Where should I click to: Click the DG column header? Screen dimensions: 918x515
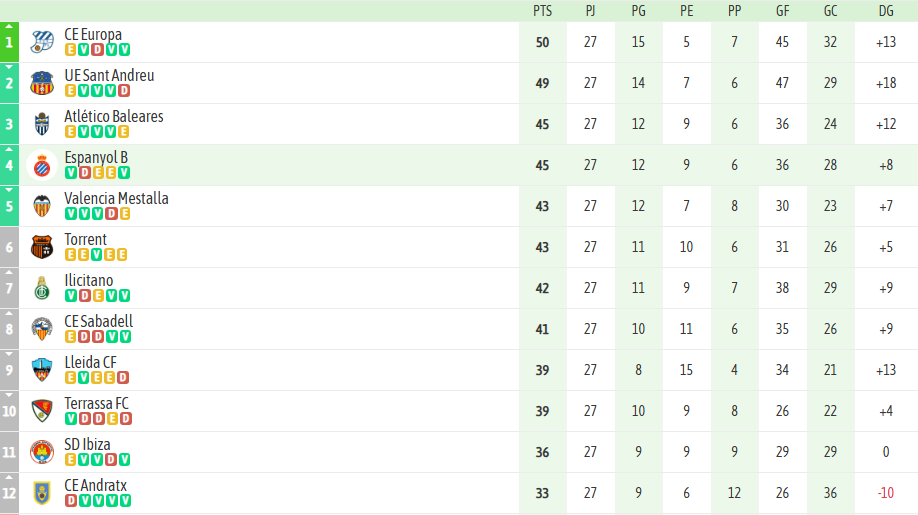(886, 11)
